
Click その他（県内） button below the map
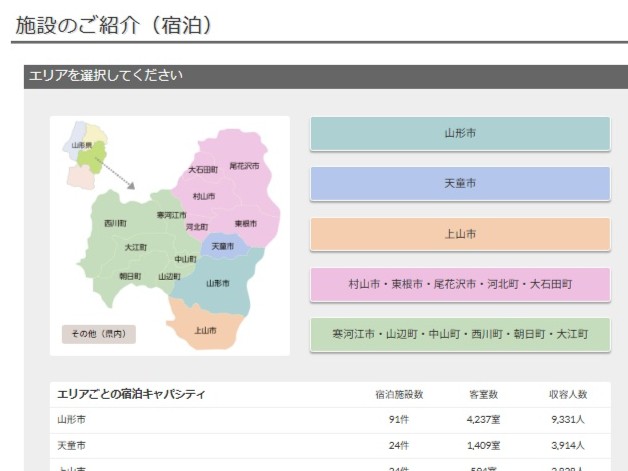(98, 333)
